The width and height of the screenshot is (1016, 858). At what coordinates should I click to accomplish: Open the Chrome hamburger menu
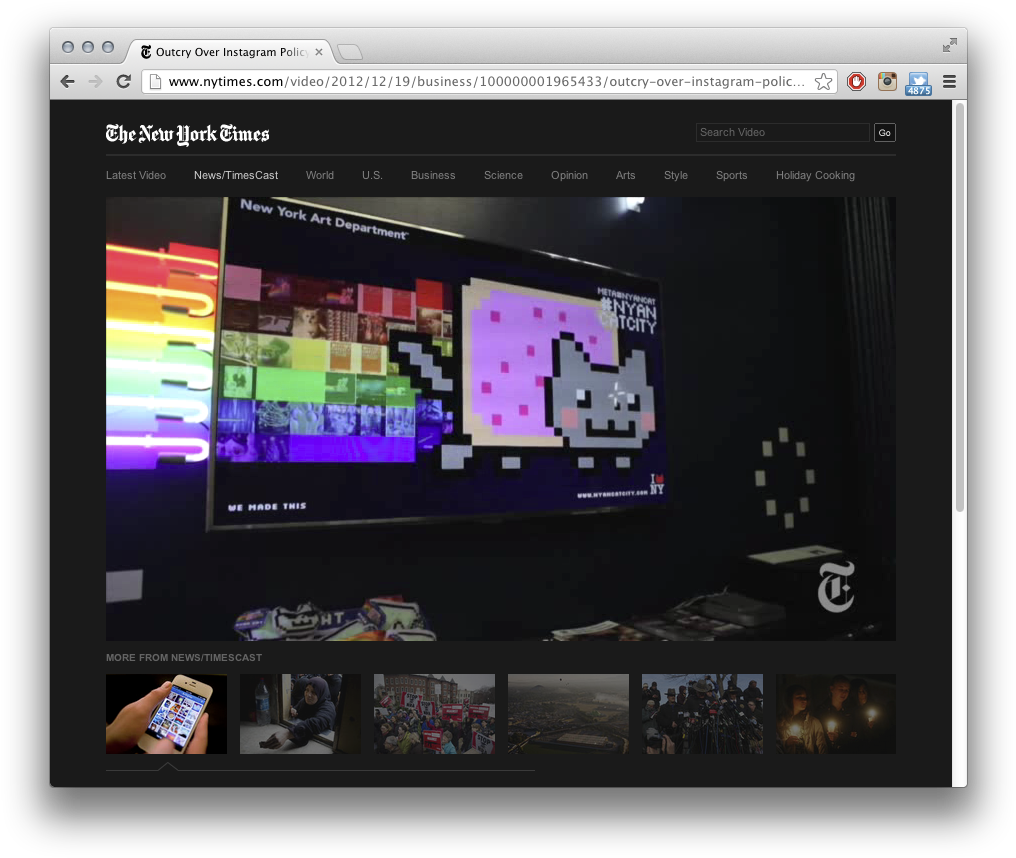pos(949,82)
